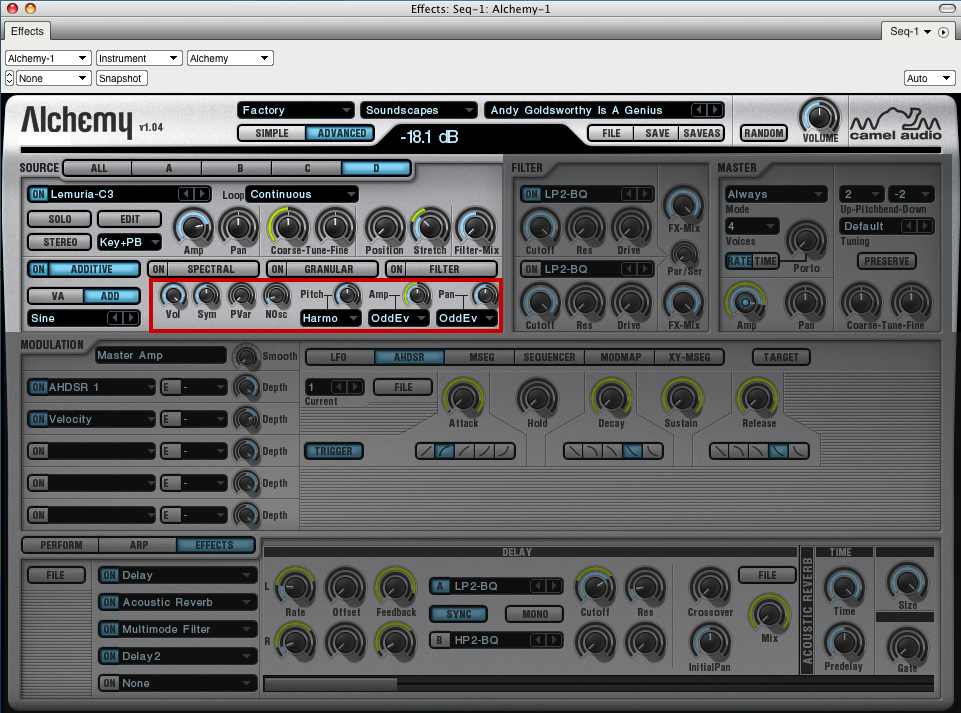Click the Sine waveform next arrow
This screenshot has width=961, height=713.
[x=130, y=318]
